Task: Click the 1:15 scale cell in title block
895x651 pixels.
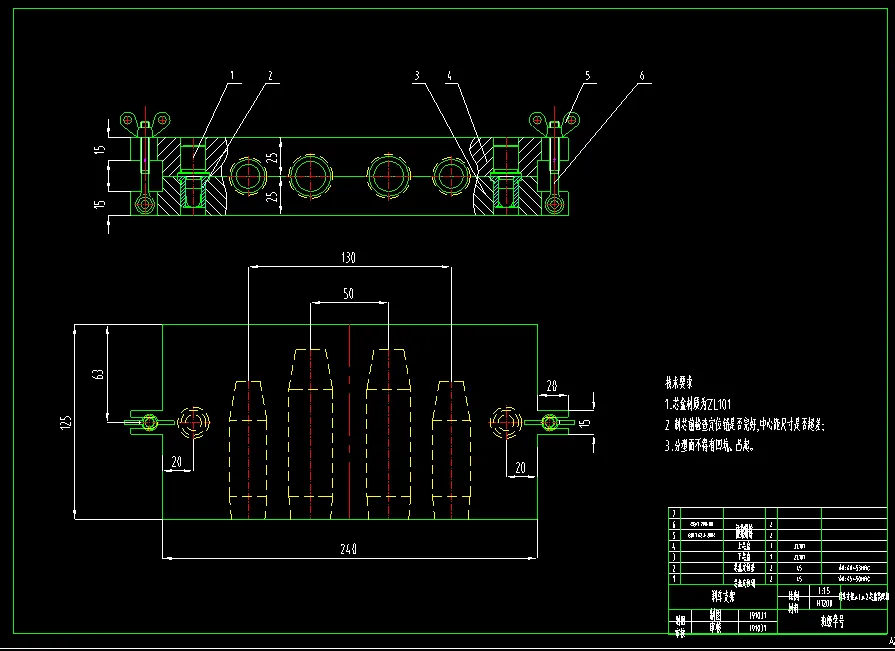Action: tap(824, 591)
